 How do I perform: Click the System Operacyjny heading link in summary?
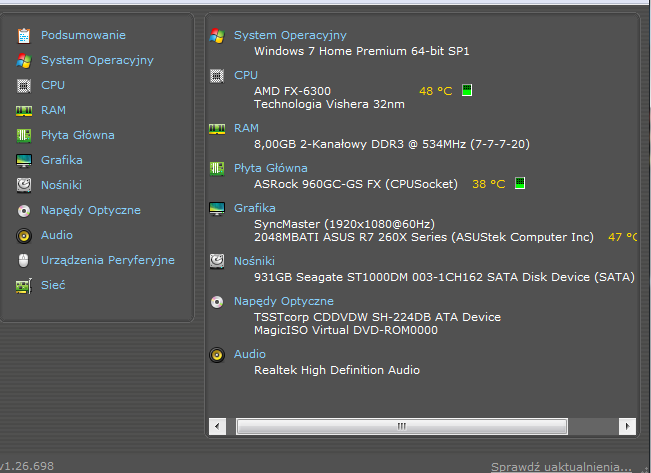click(290, 36)
